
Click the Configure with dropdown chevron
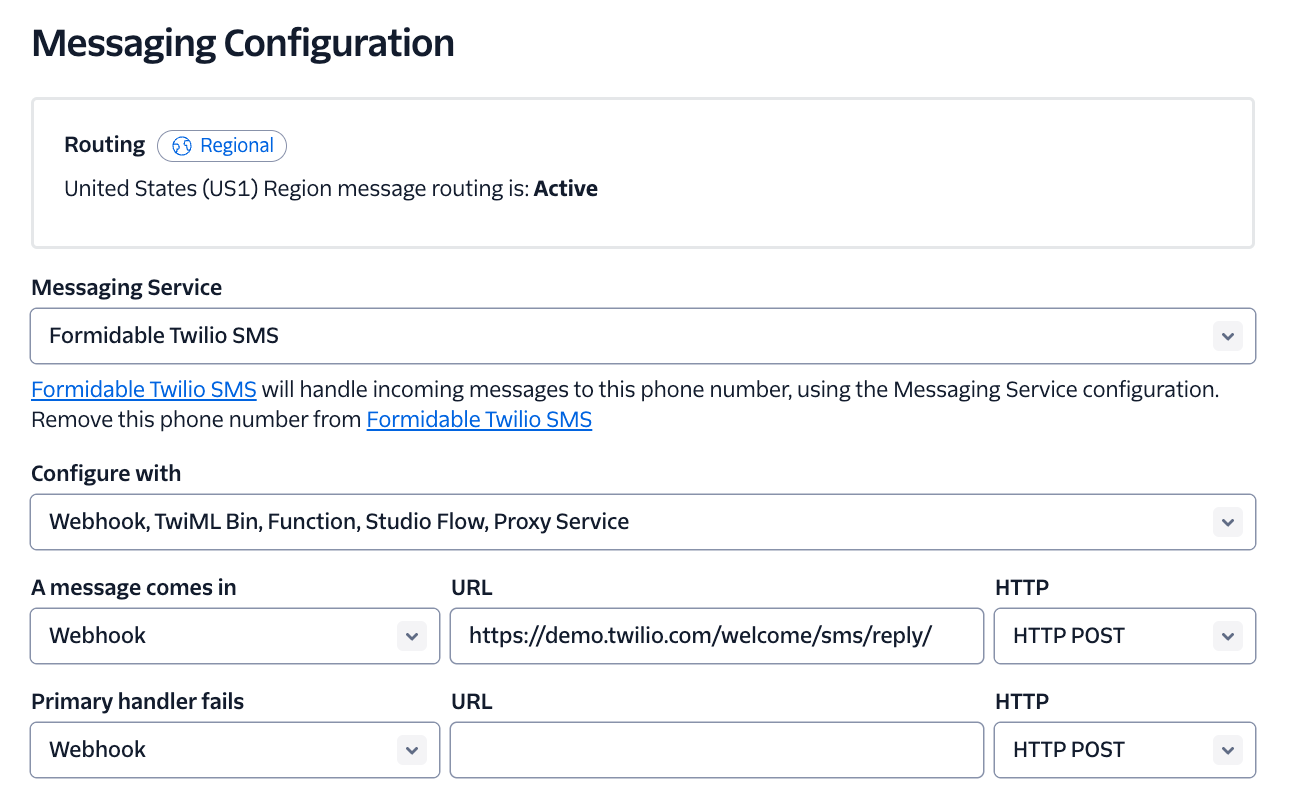tap(1228, 521)
